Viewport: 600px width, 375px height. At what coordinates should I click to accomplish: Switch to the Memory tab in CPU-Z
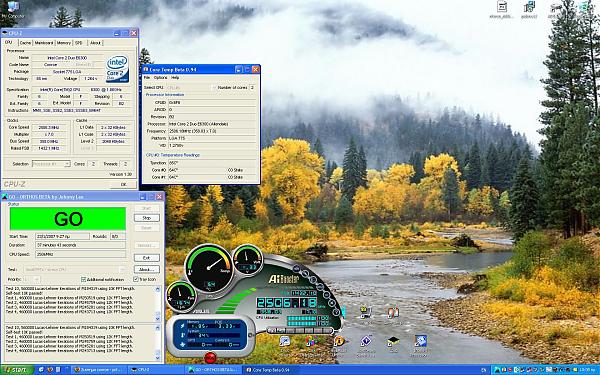pyautogui.click(x=64, y=43)
